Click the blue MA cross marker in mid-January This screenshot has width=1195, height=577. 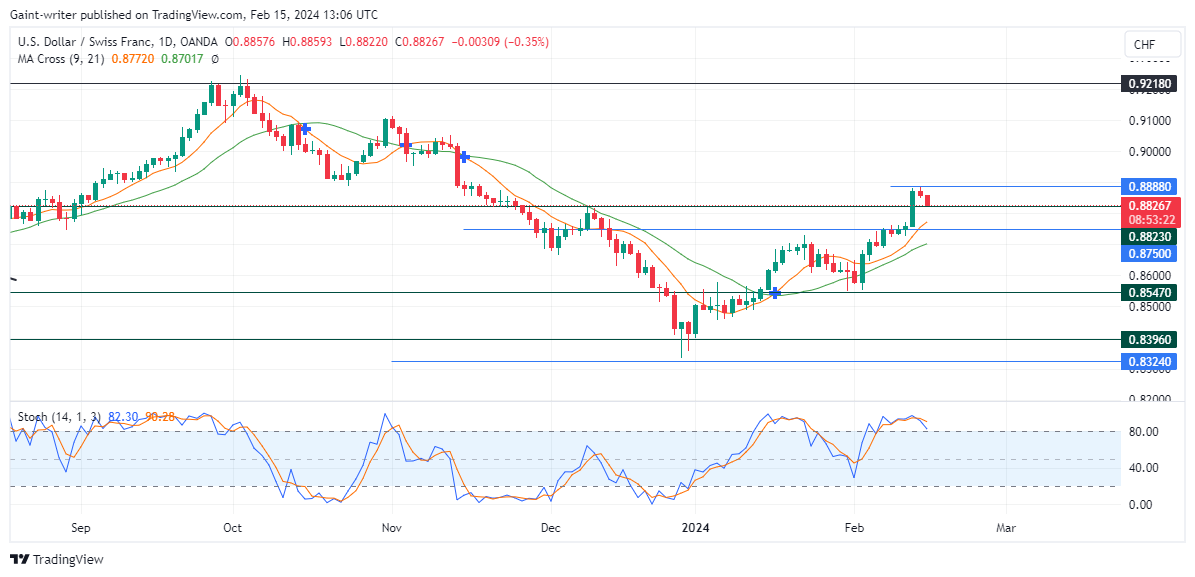point(775,293)
